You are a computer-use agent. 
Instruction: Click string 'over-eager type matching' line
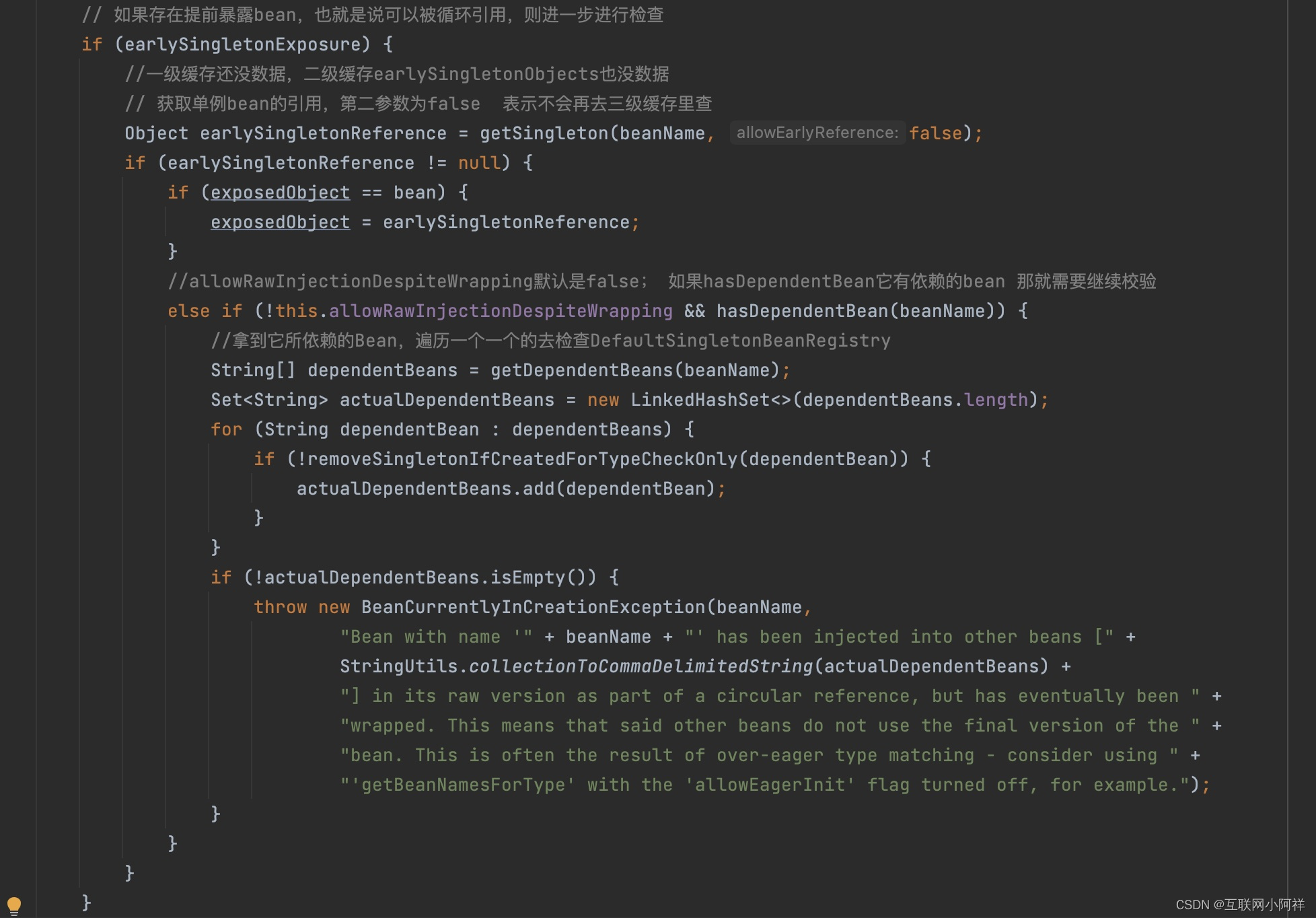click(x=759, y=755)
